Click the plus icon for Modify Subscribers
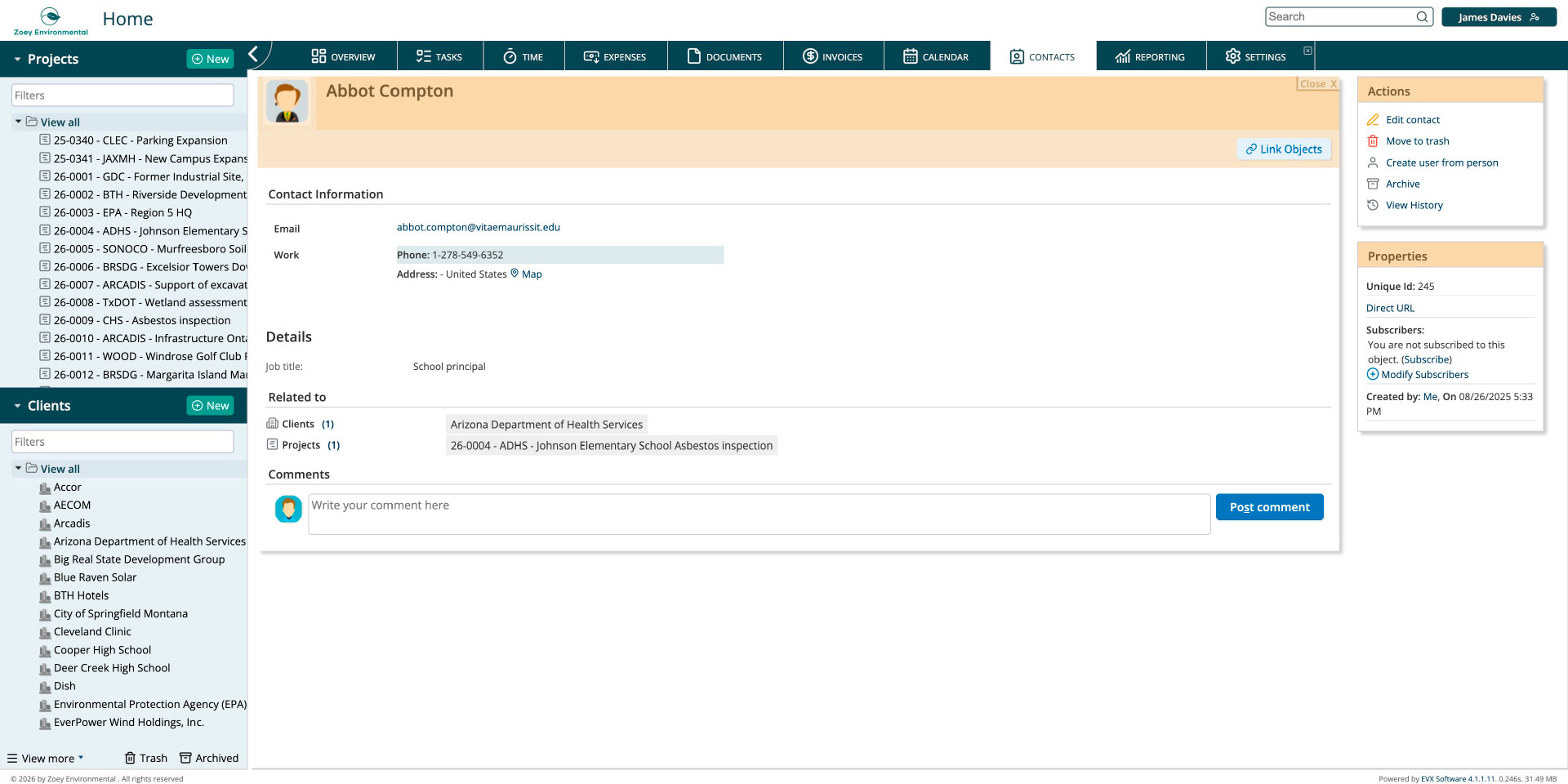Image resolution: width=1568 pixels, height=784 pixels. tap(1373, 374)
